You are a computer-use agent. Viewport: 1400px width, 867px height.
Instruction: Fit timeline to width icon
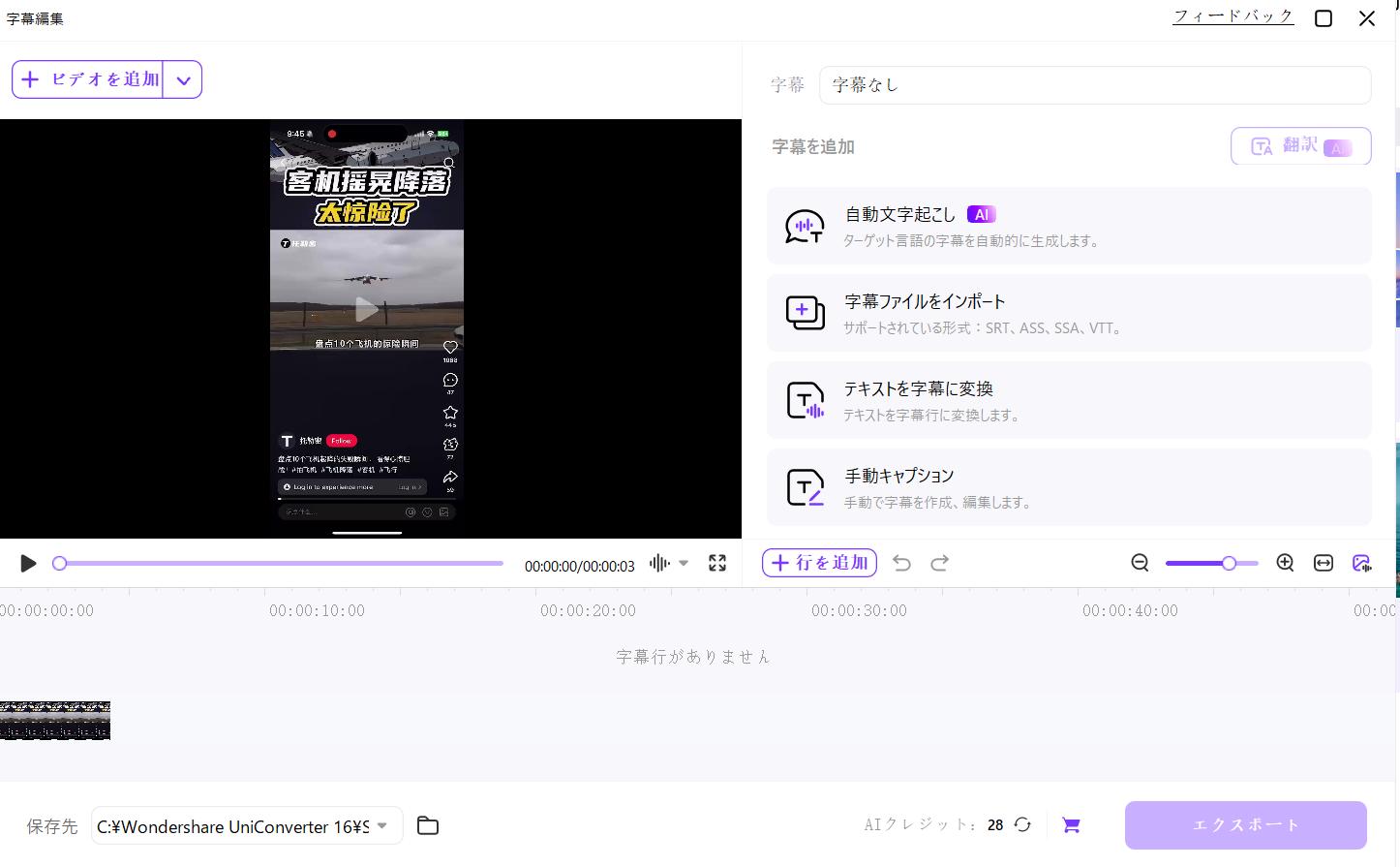(x=1324, y=563)
